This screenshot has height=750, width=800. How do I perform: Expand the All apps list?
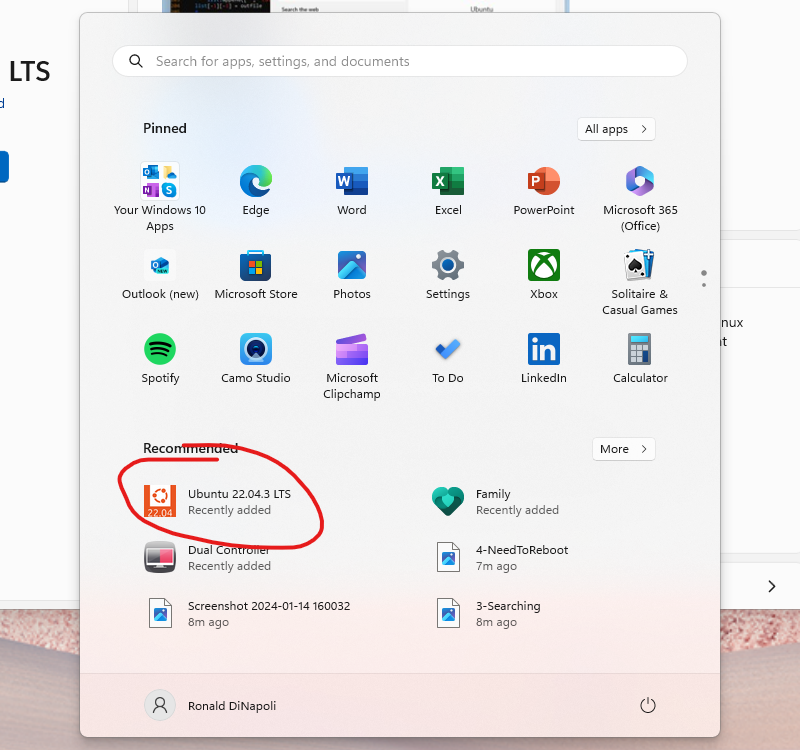coord(616,129)
